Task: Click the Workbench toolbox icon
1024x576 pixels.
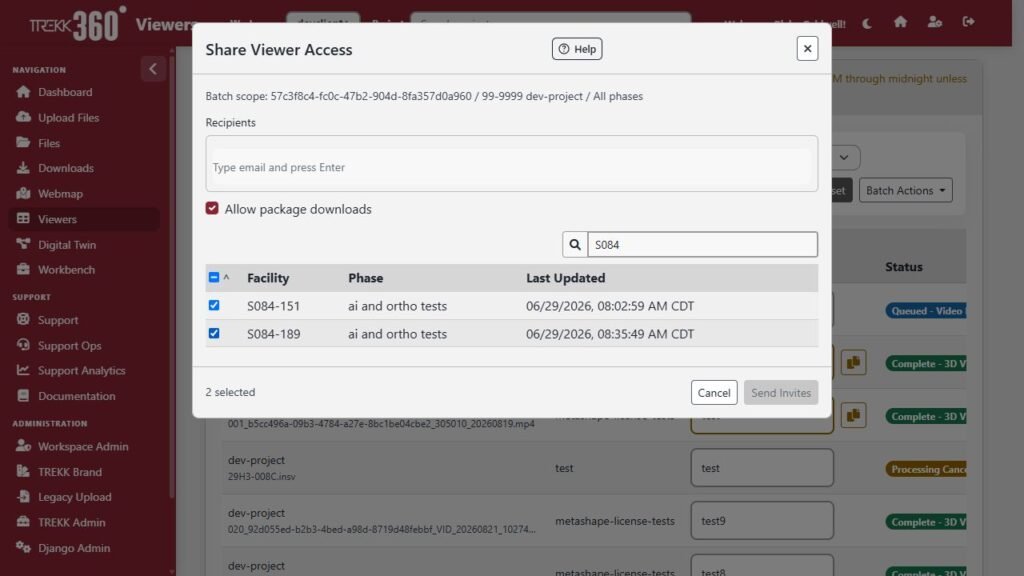Action: point(24,269)
